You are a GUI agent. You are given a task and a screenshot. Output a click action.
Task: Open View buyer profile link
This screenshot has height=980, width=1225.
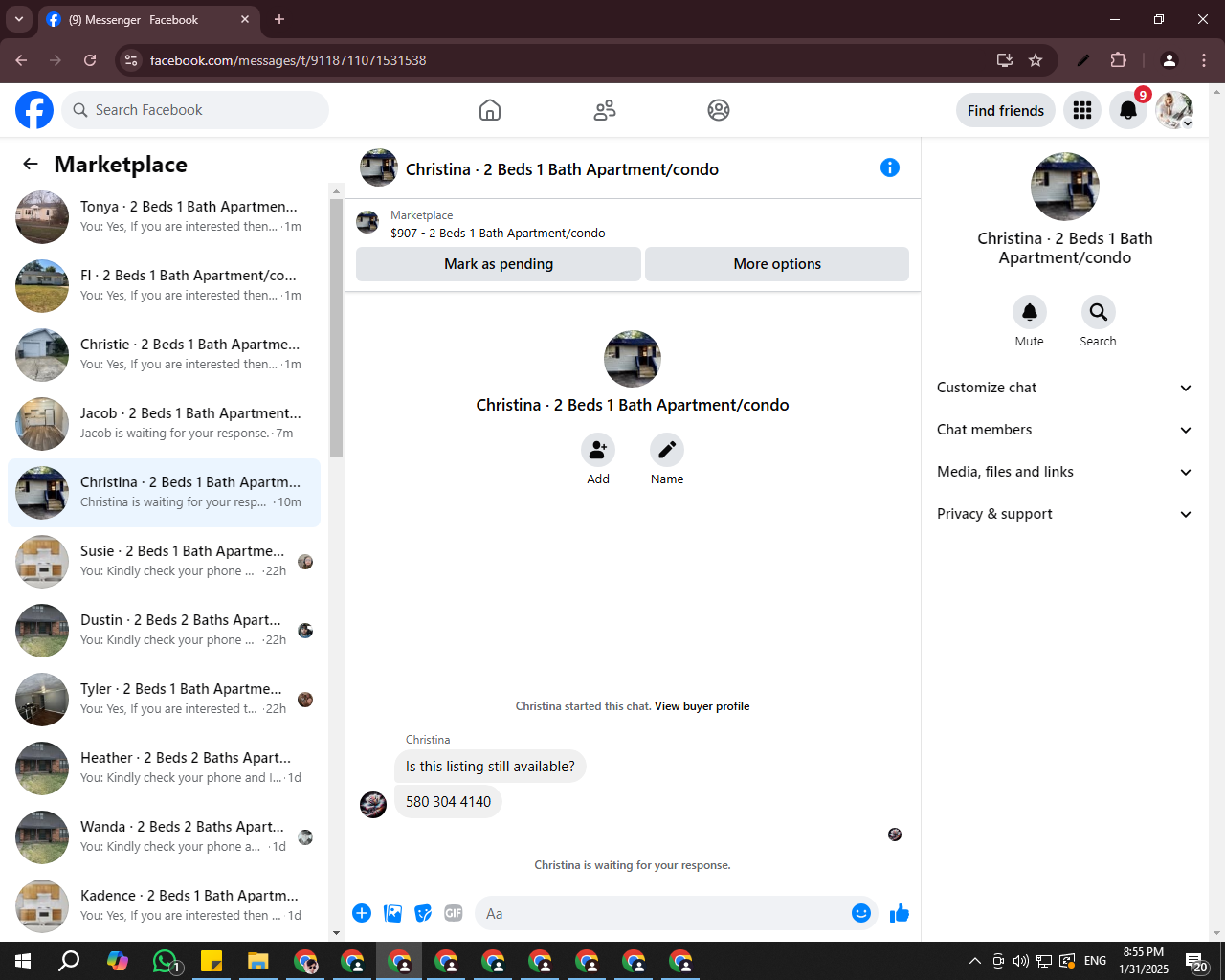pos(702,706)
